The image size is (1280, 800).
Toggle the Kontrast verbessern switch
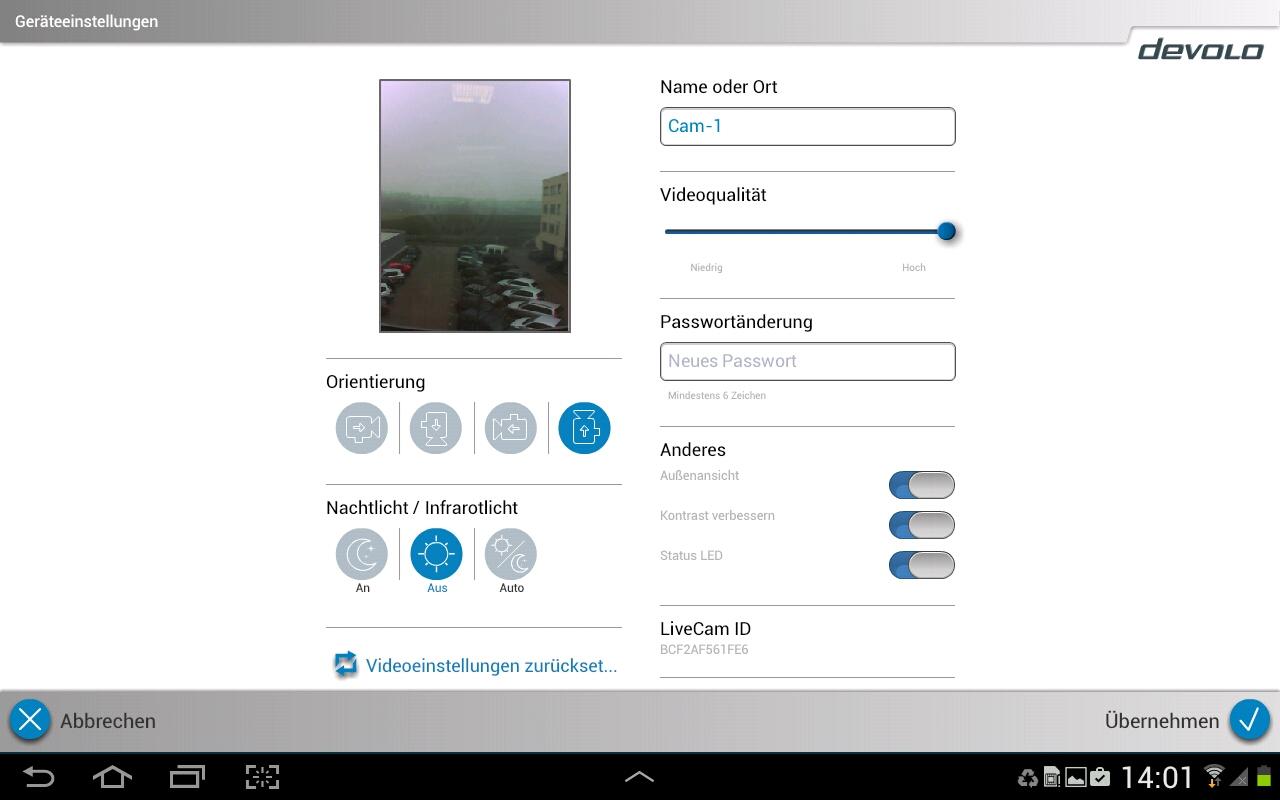pyautogui.click(x=922, y=525)
